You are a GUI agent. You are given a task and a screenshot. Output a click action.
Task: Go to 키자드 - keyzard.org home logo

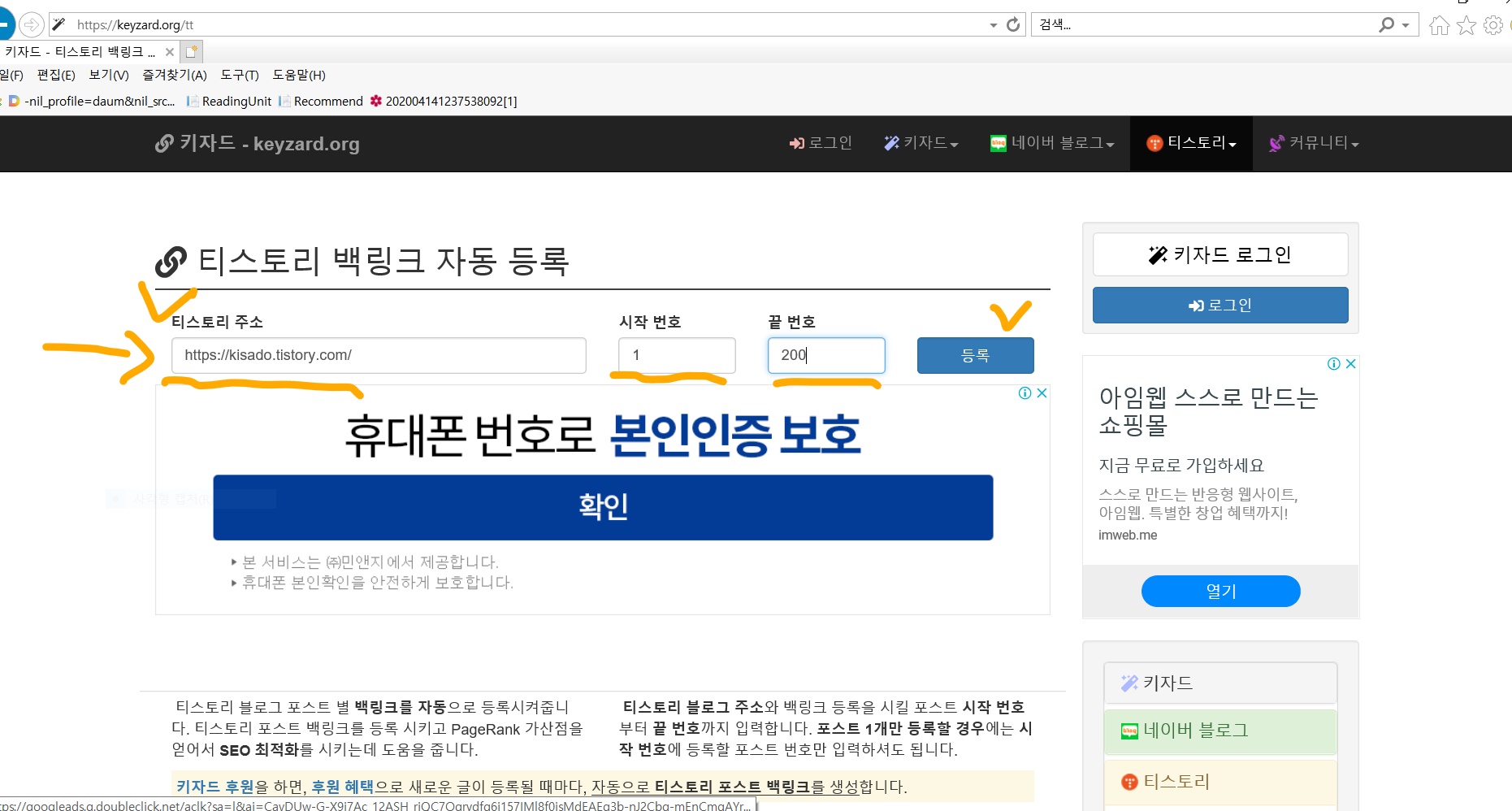(x=258, y=144)
